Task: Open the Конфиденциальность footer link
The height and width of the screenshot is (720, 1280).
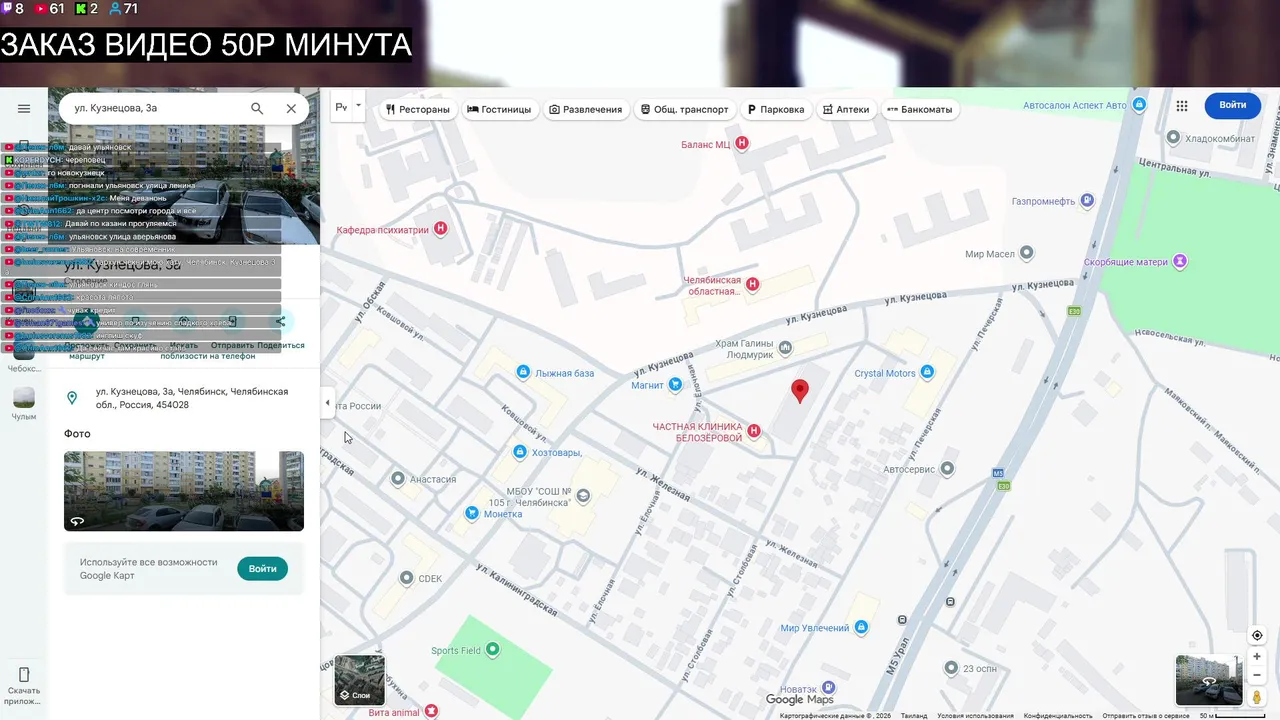Action: pyautogui.click(x=1058, y=716)
